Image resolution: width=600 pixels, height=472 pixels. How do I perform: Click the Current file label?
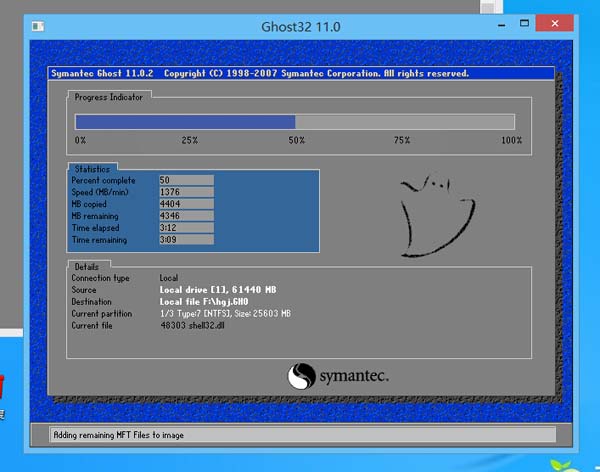point(92,325)
